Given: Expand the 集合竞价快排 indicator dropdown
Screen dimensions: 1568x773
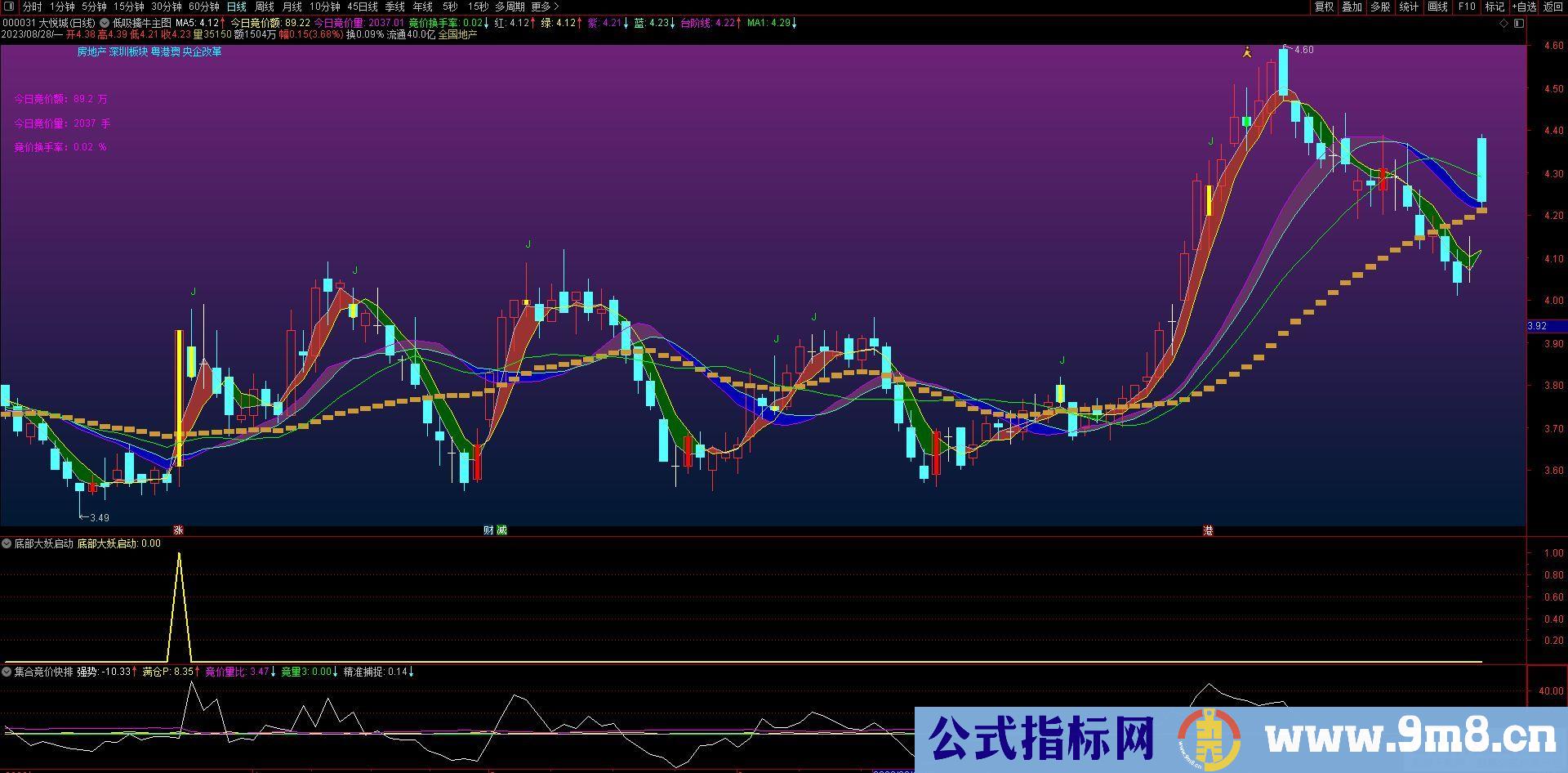Looking at the screenshot, I should [7, 672].
